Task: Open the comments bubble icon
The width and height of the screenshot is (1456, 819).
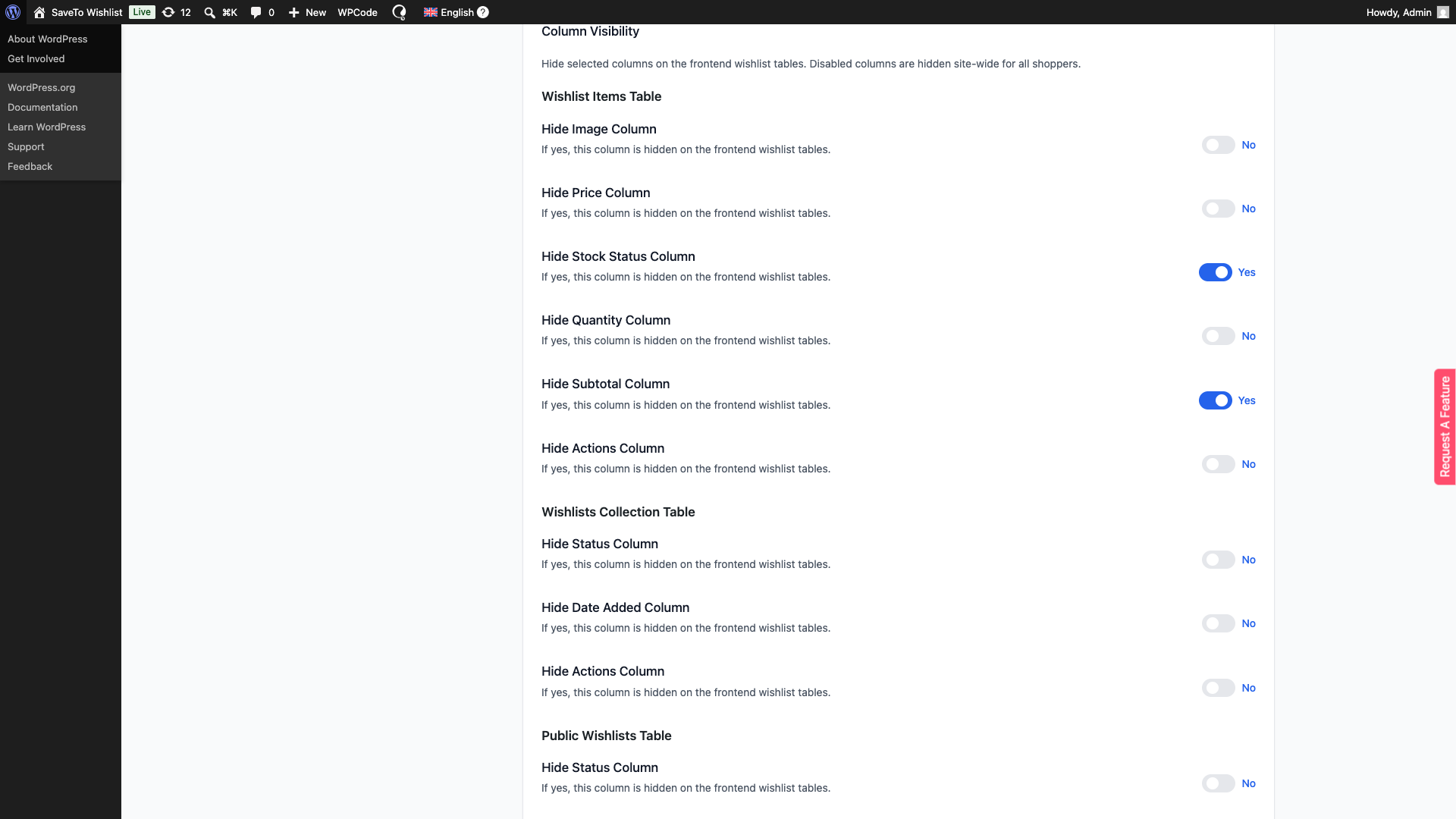Action: (256, 12)
